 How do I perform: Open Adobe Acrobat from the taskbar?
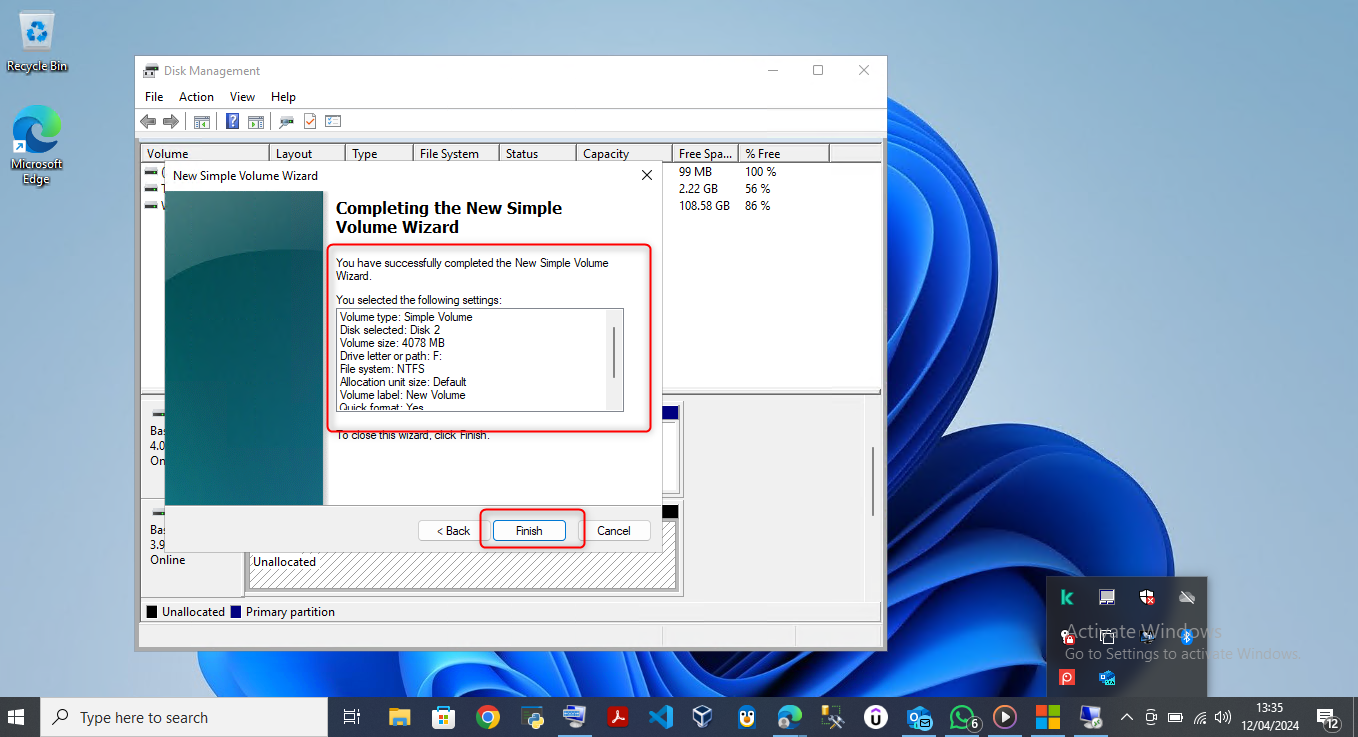618,717
